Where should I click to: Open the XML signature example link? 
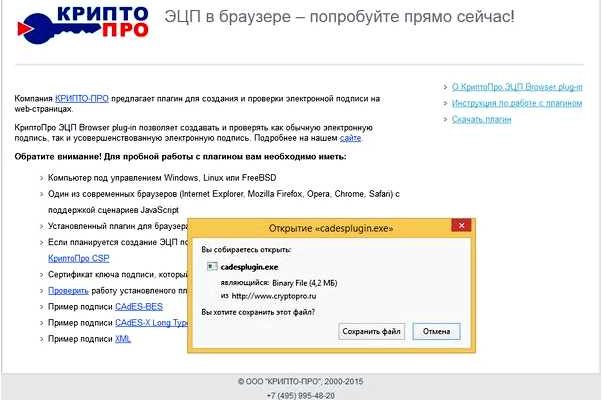[123, 339]
